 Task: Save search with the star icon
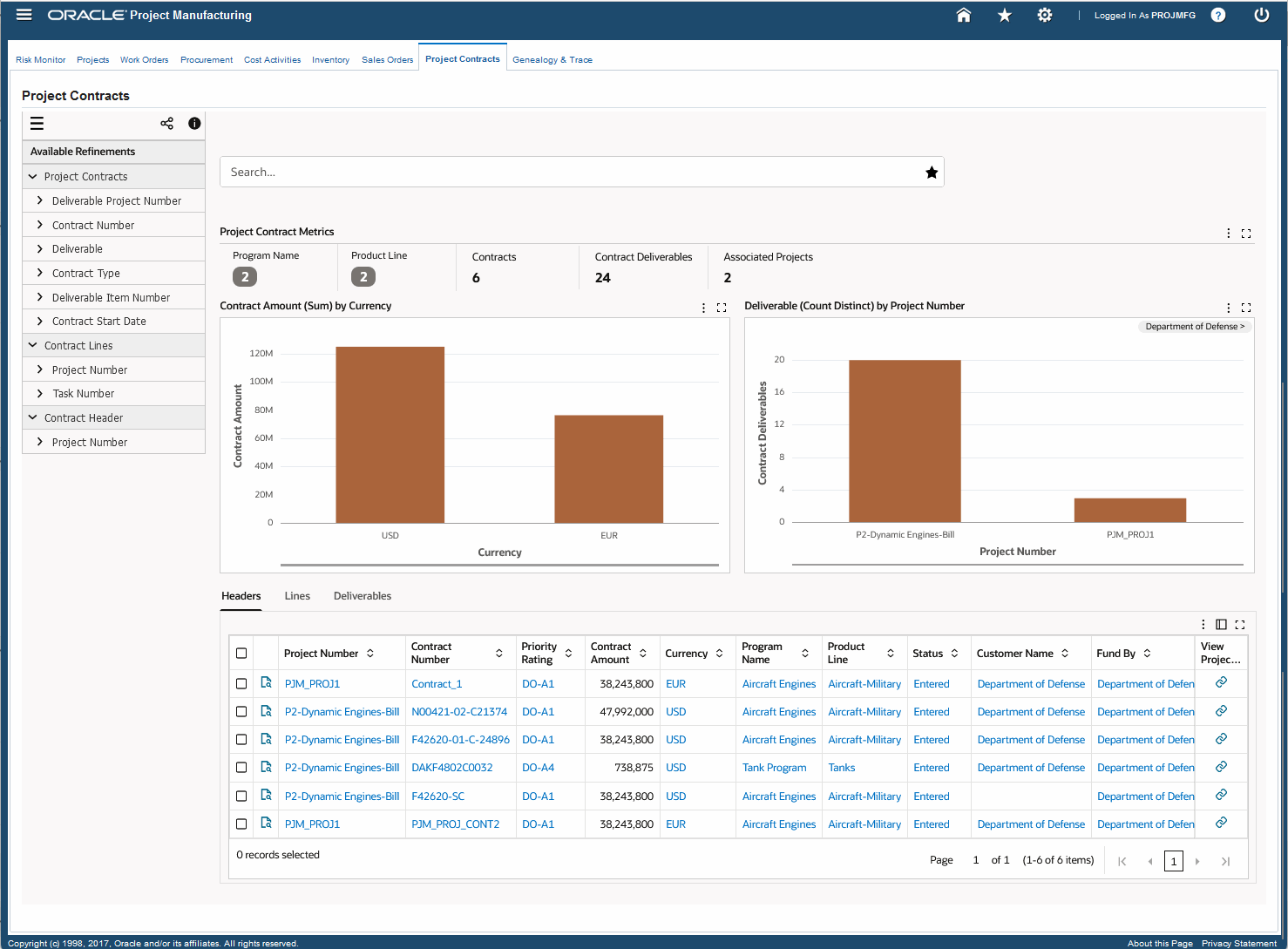[x=932, y=173]
